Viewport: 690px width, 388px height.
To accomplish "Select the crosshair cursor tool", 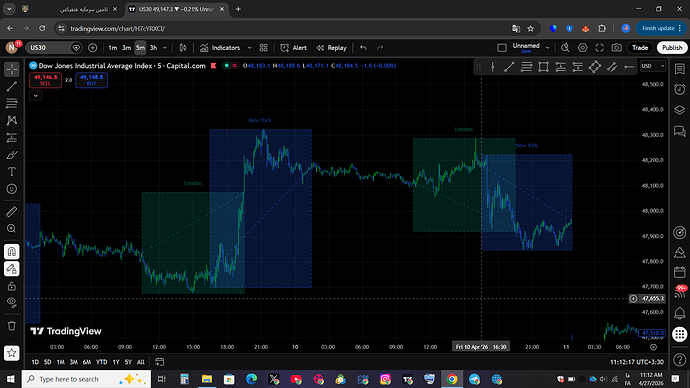I will pos(11,69).
